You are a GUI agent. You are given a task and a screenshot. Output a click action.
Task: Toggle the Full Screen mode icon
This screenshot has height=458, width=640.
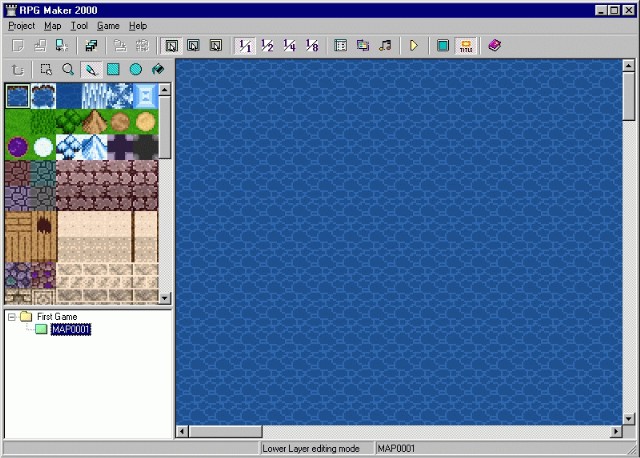click(443, 45)
